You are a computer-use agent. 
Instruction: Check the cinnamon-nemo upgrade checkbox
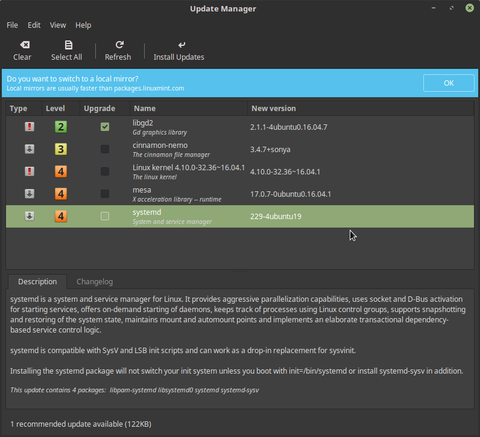point(105,149)
